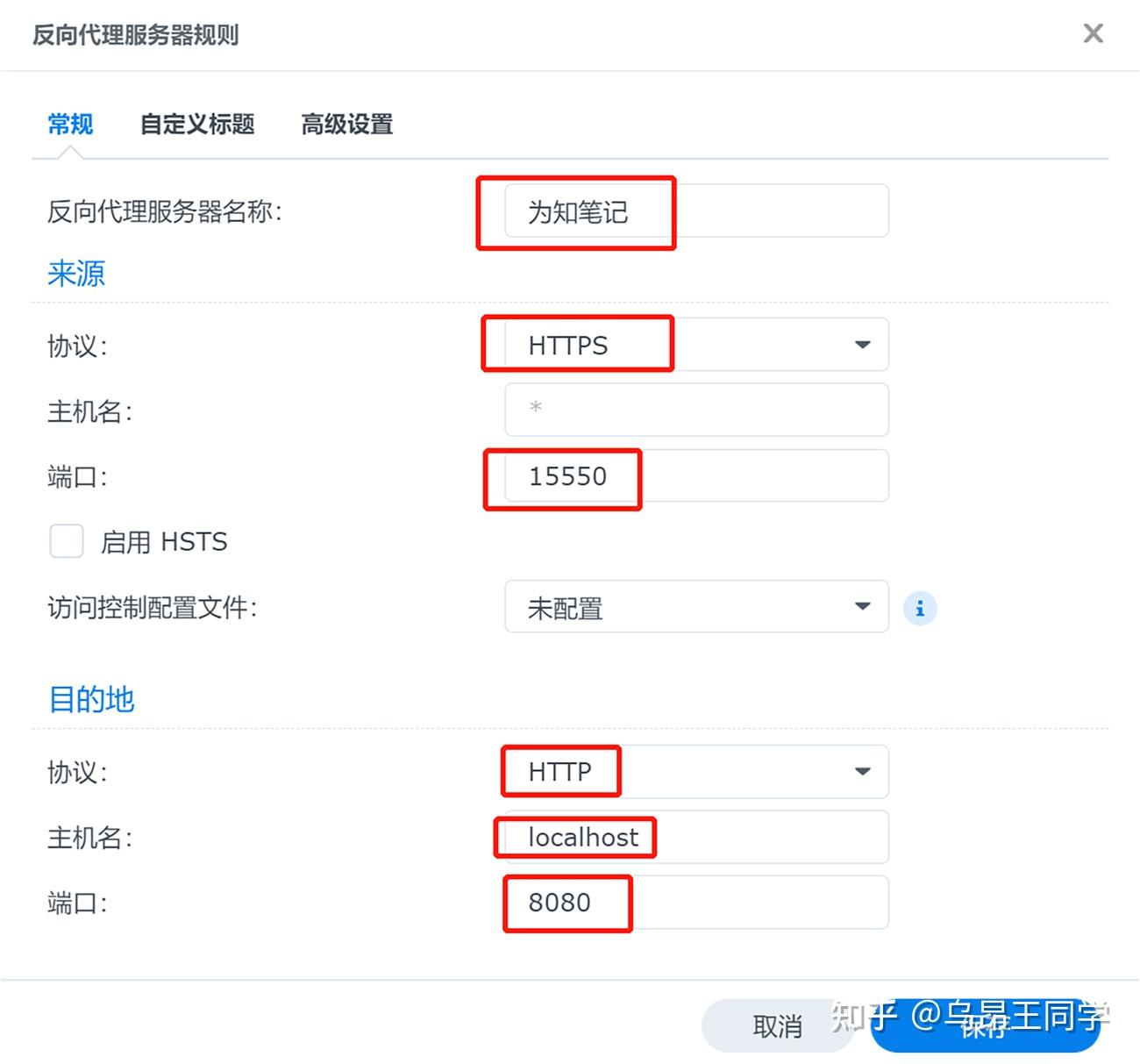The width and height of the screenshot is (1140, 1064).
Task: Click the destination port field containing 8080
Action: (x=693, y=903)
